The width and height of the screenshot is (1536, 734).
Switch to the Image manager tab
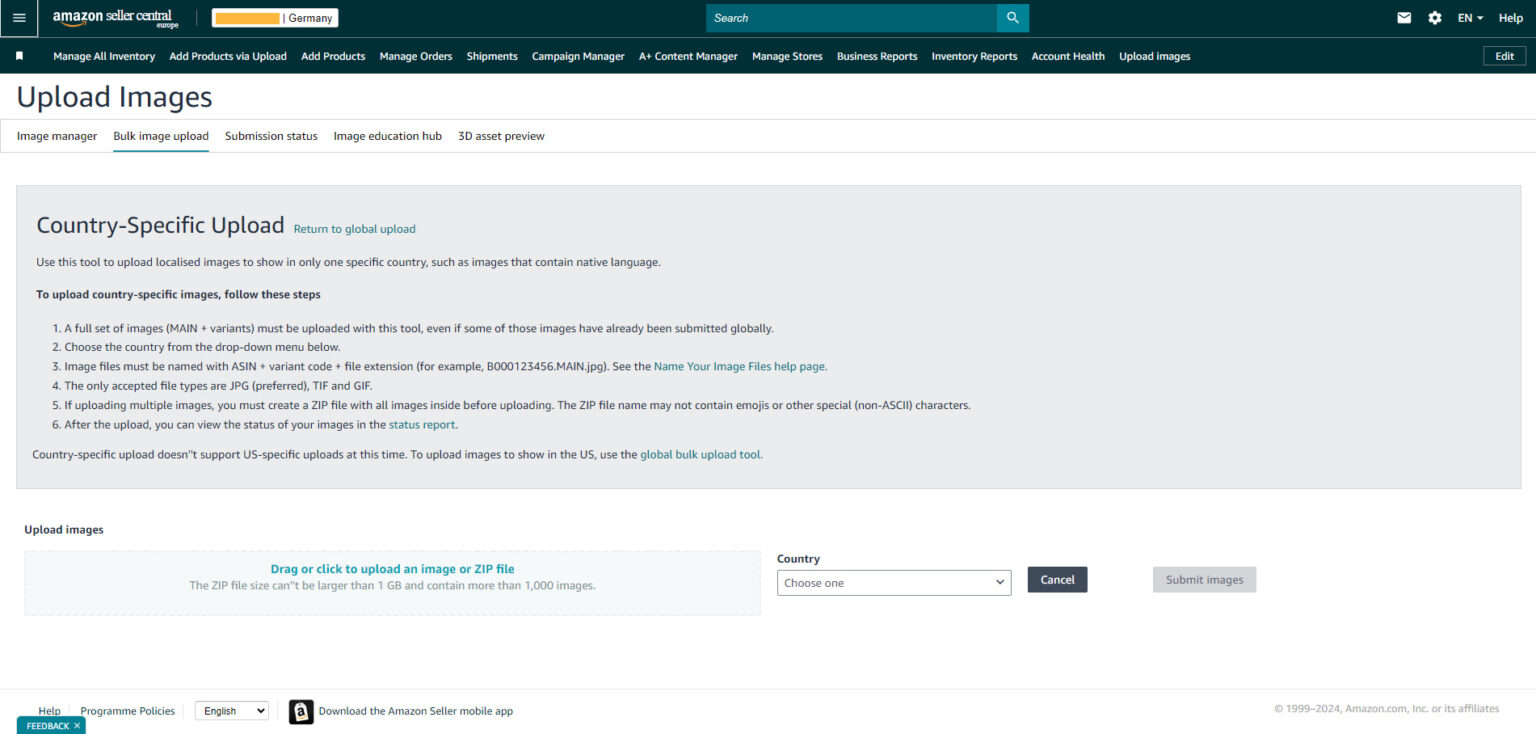click(57, 136)
